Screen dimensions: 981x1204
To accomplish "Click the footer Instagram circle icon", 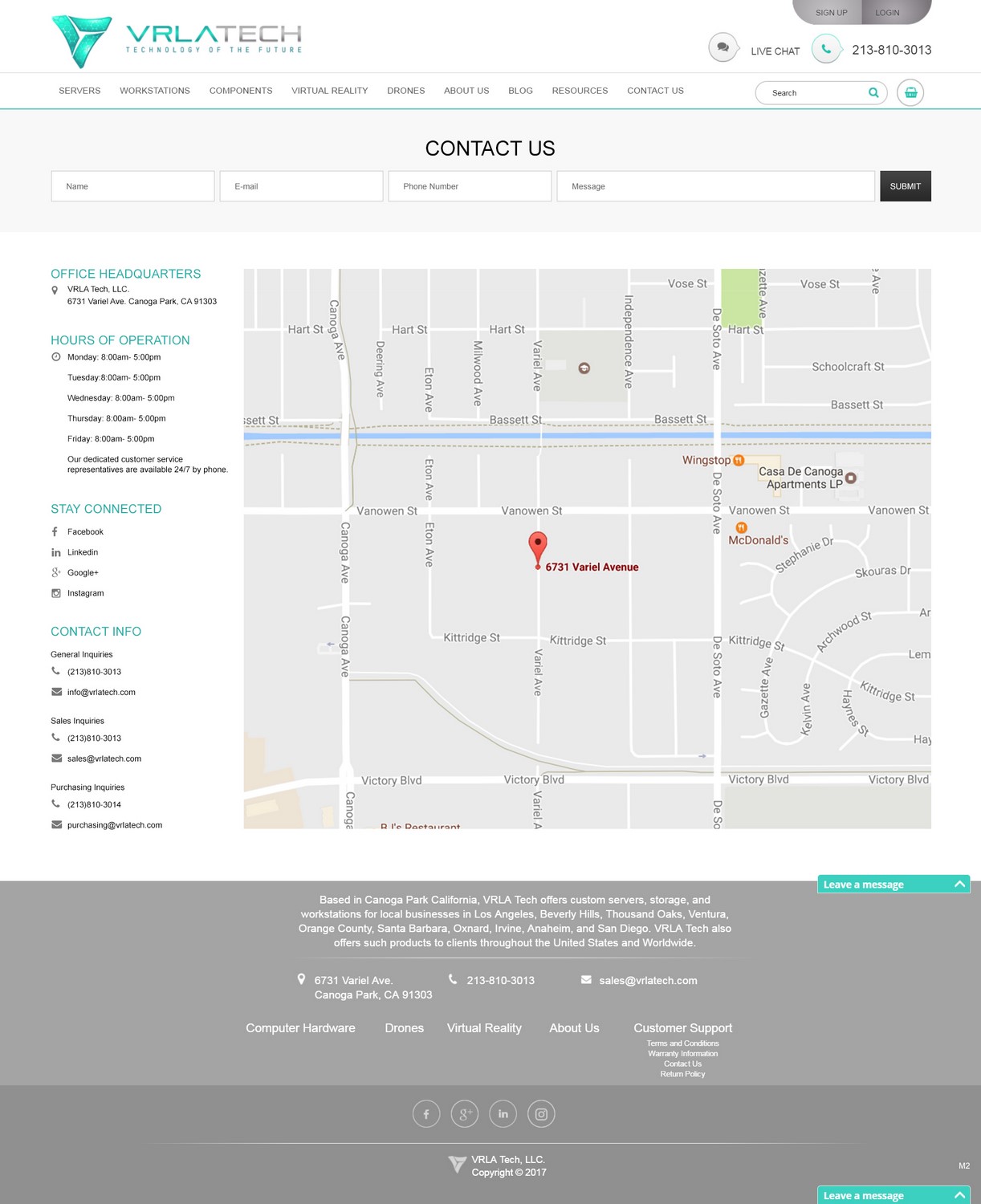I will tap(541, 1113).
